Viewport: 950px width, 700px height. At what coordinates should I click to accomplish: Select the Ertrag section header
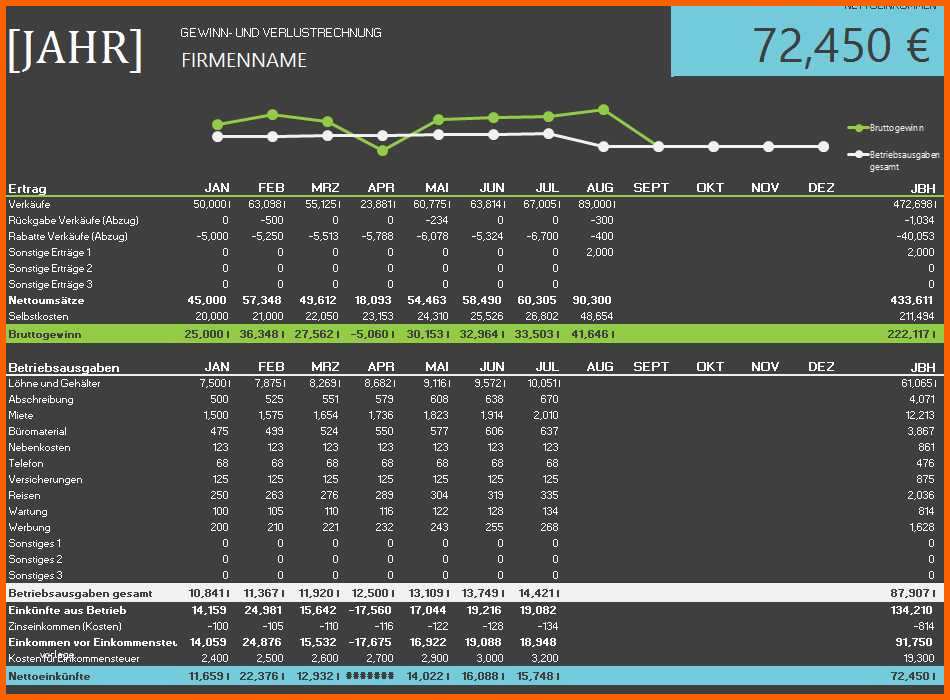click(x=27, y=188)
